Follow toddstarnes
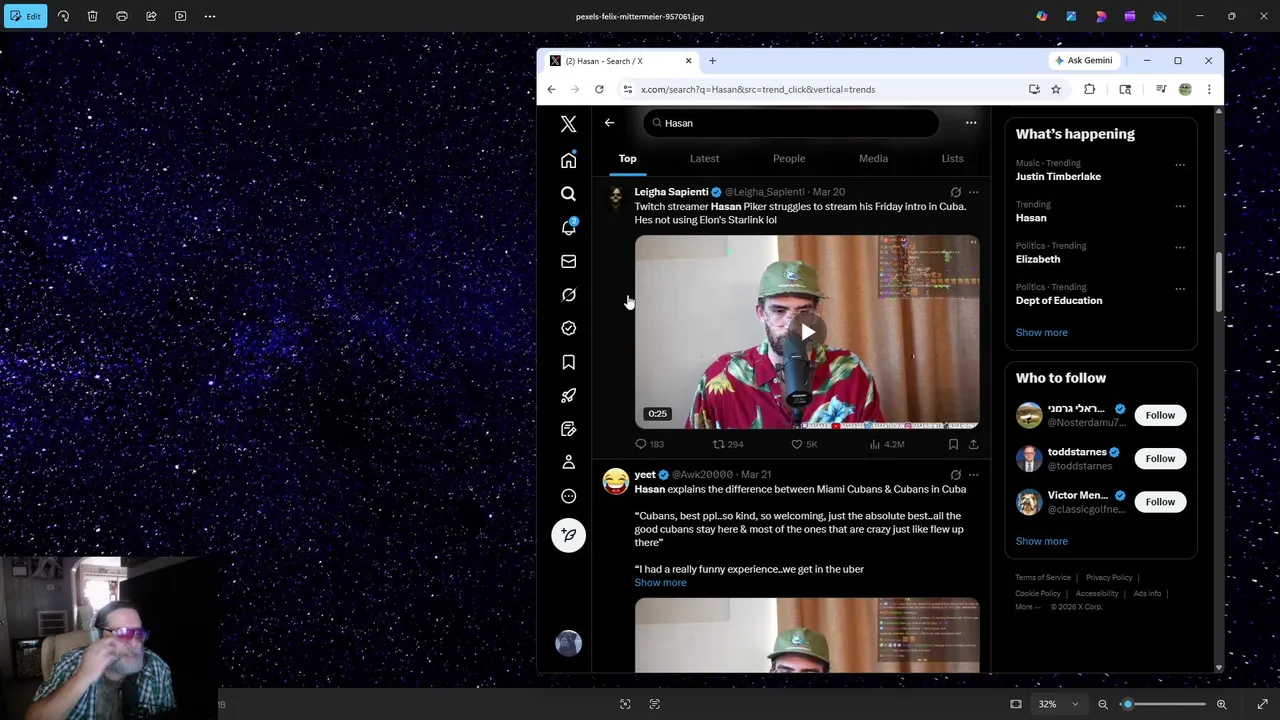This screenshot has height=720, width=1280. [x=1160, y=458]
